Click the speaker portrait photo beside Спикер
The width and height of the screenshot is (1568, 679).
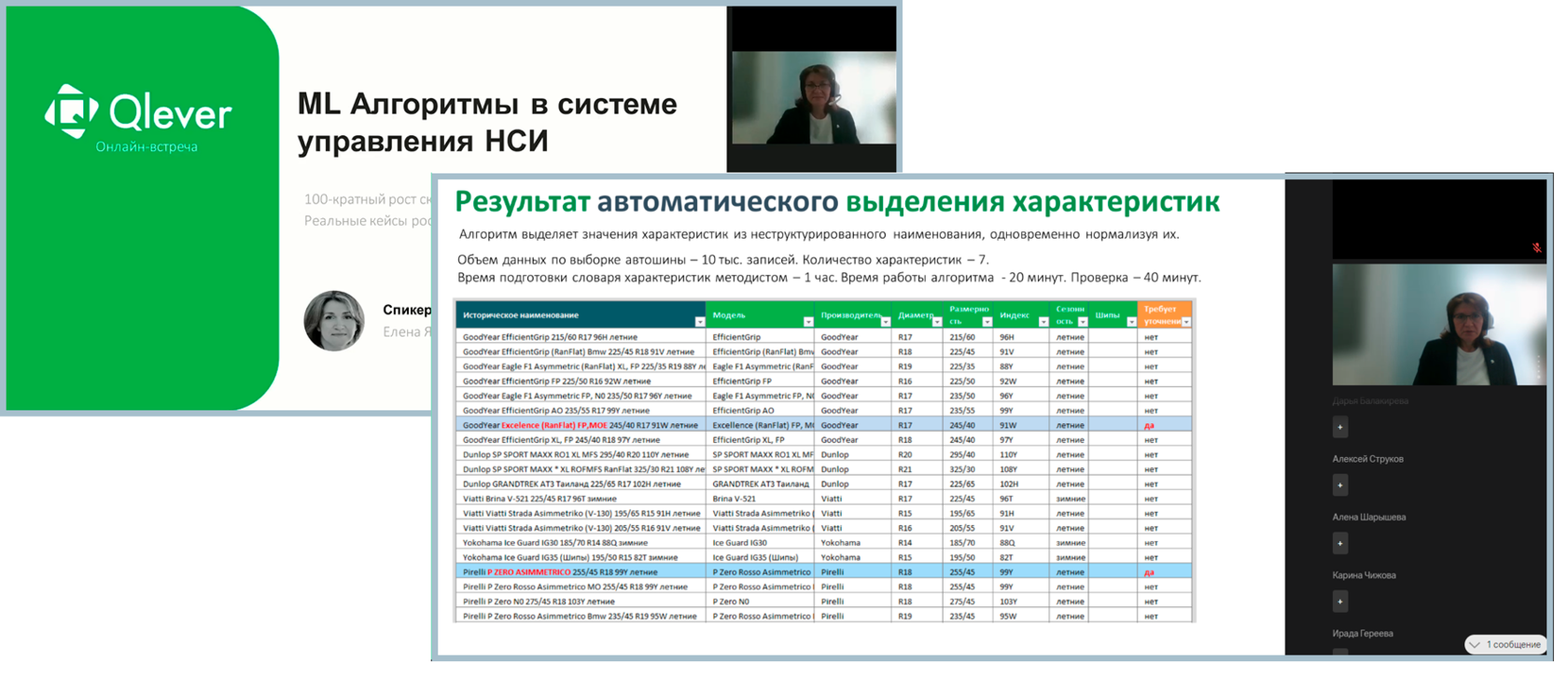[x=334, y=321]
